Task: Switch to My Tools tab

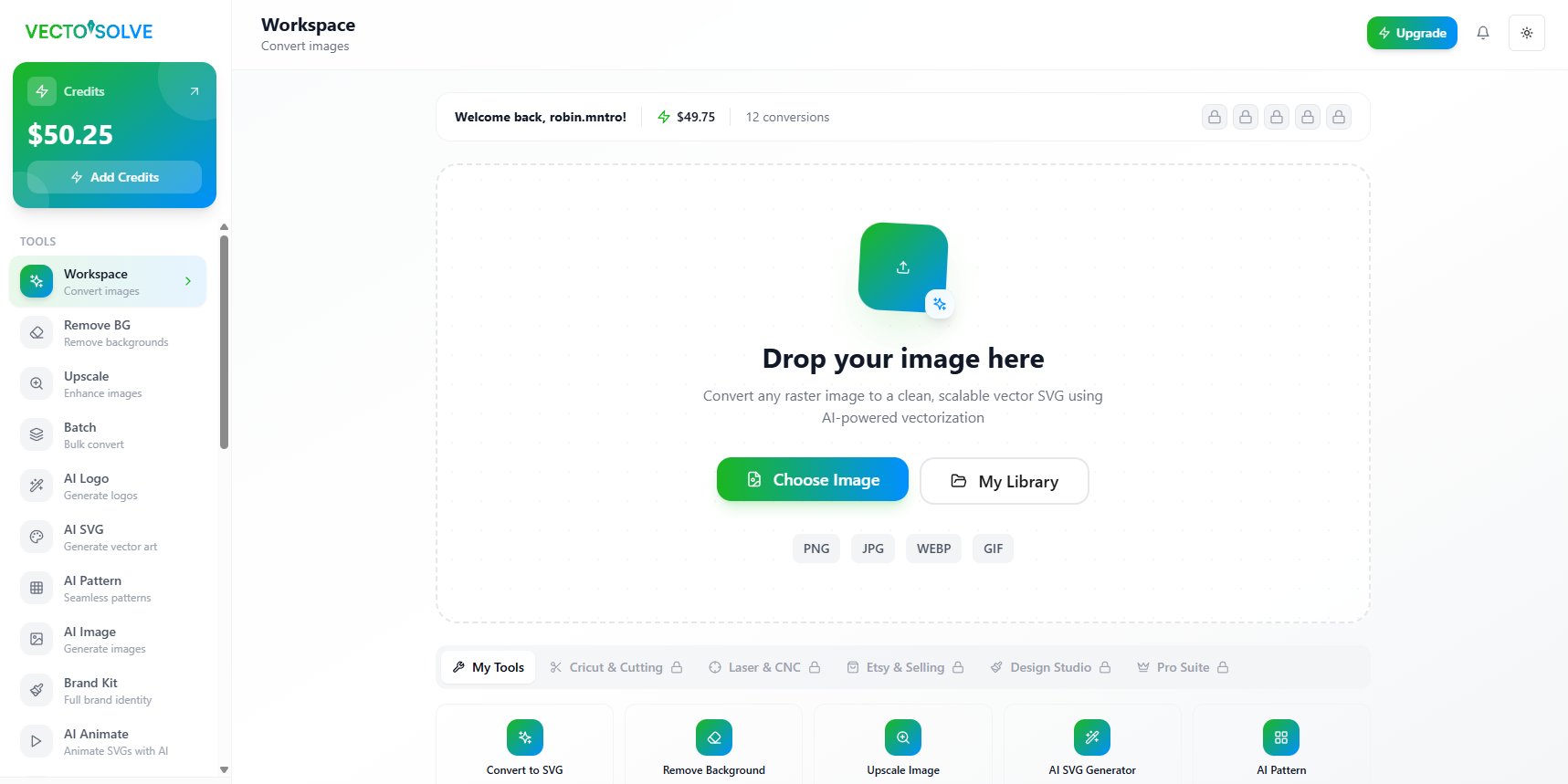Action: click(x=489, y=667)
